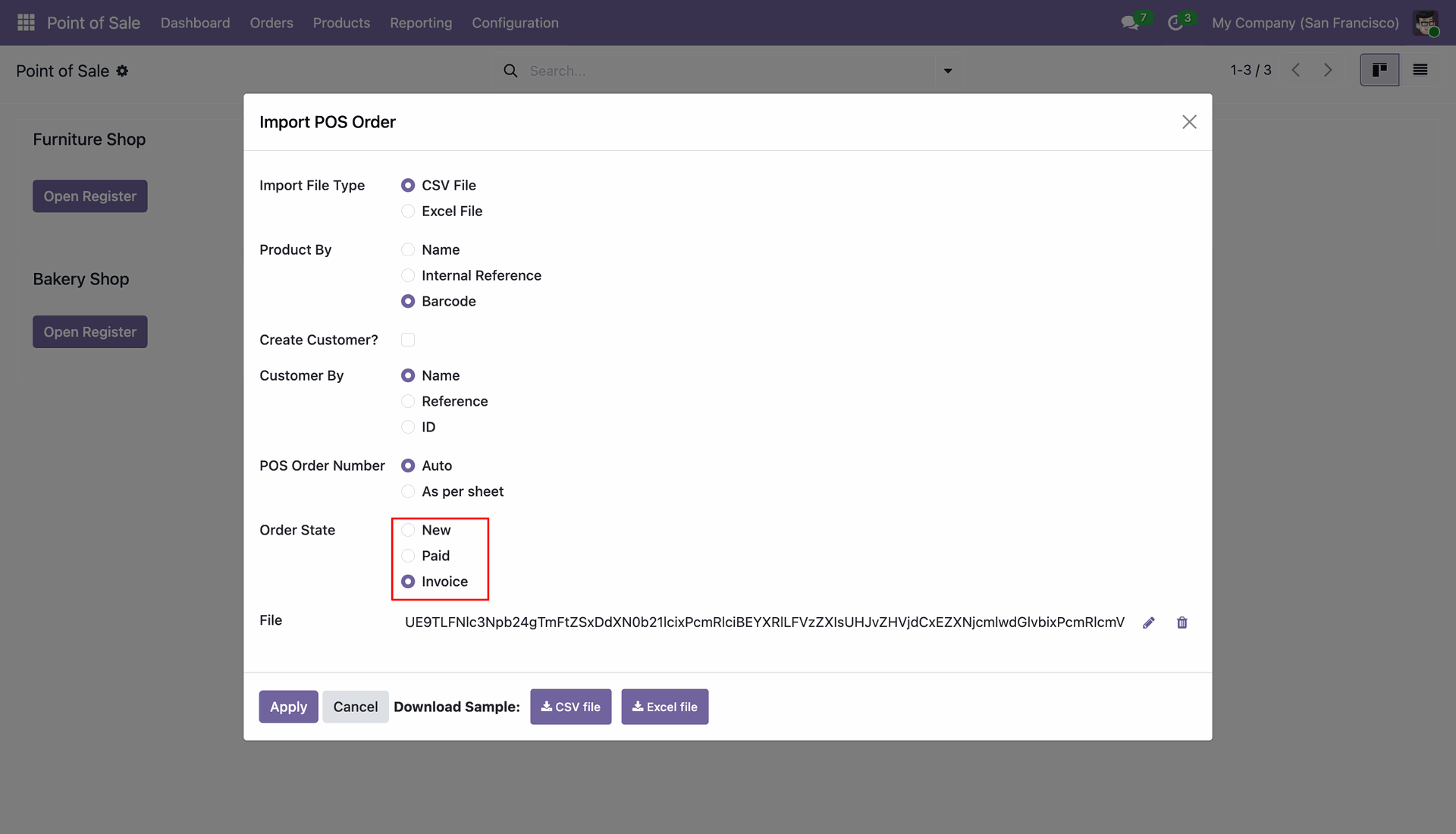Open Register for Bakery Shop

[89, 332]
